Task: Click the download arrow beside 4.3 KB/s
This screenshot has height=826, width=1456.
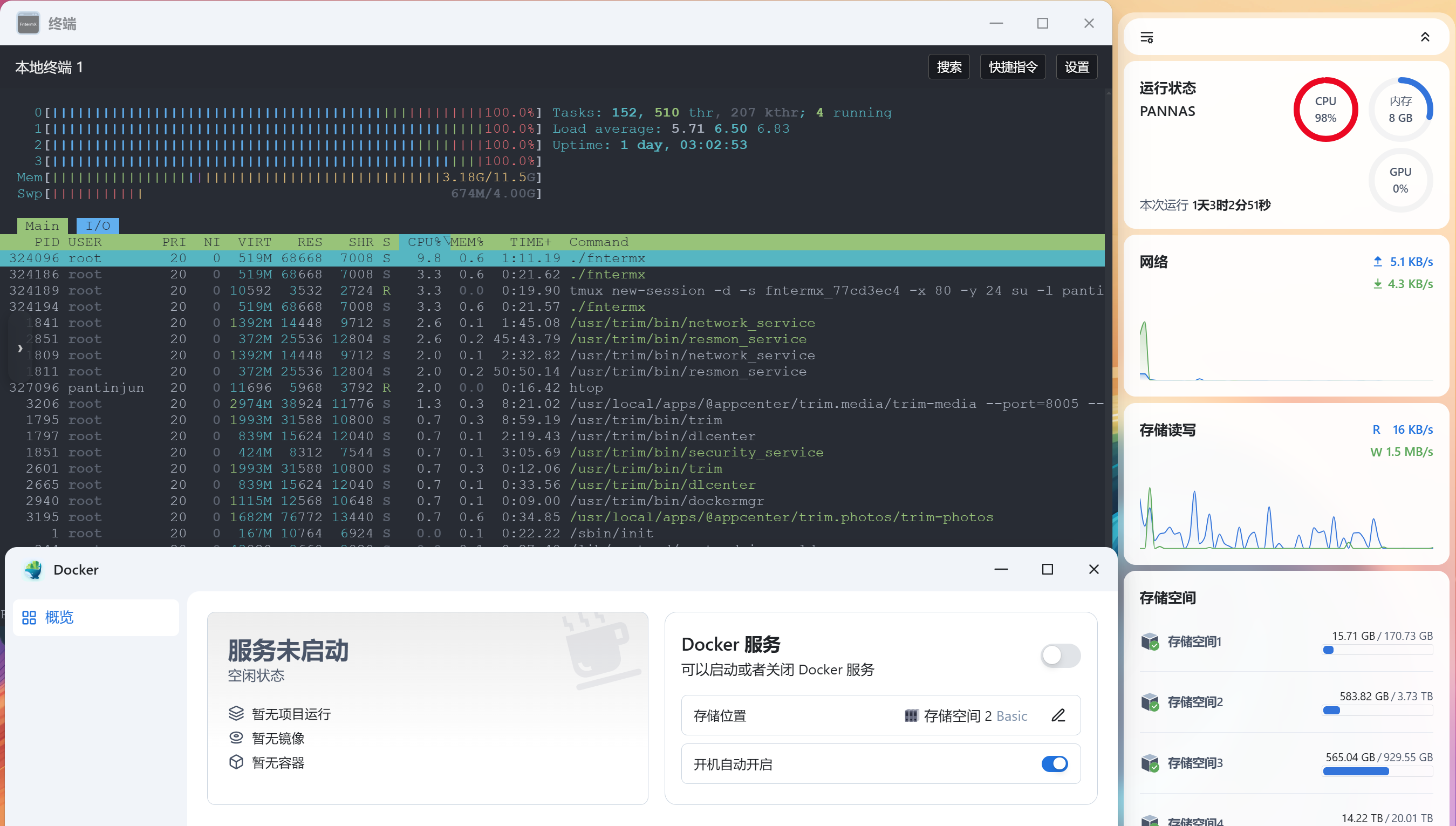Action: (x=1377, y=284)
